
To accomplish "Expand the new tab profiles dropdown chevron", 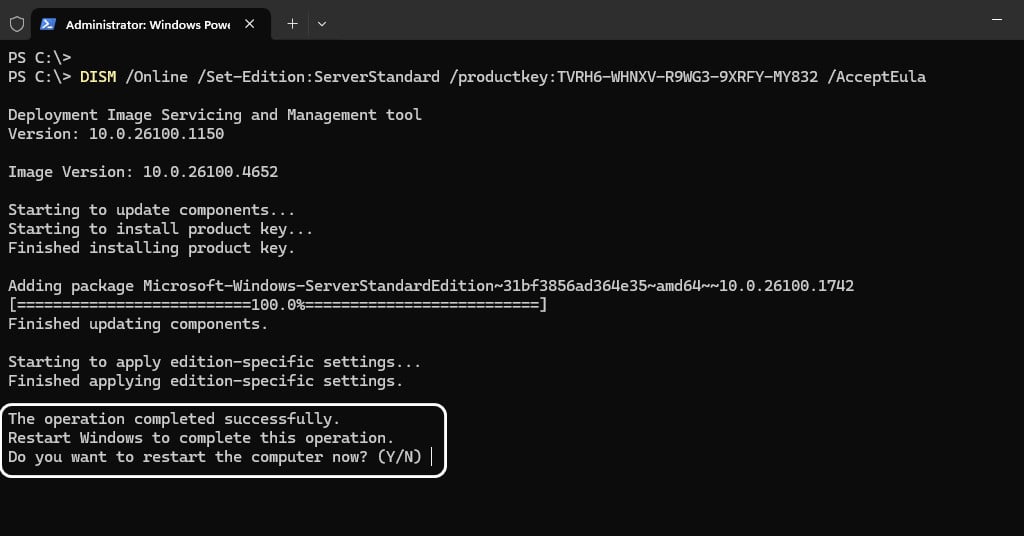I will coord(322,24).
